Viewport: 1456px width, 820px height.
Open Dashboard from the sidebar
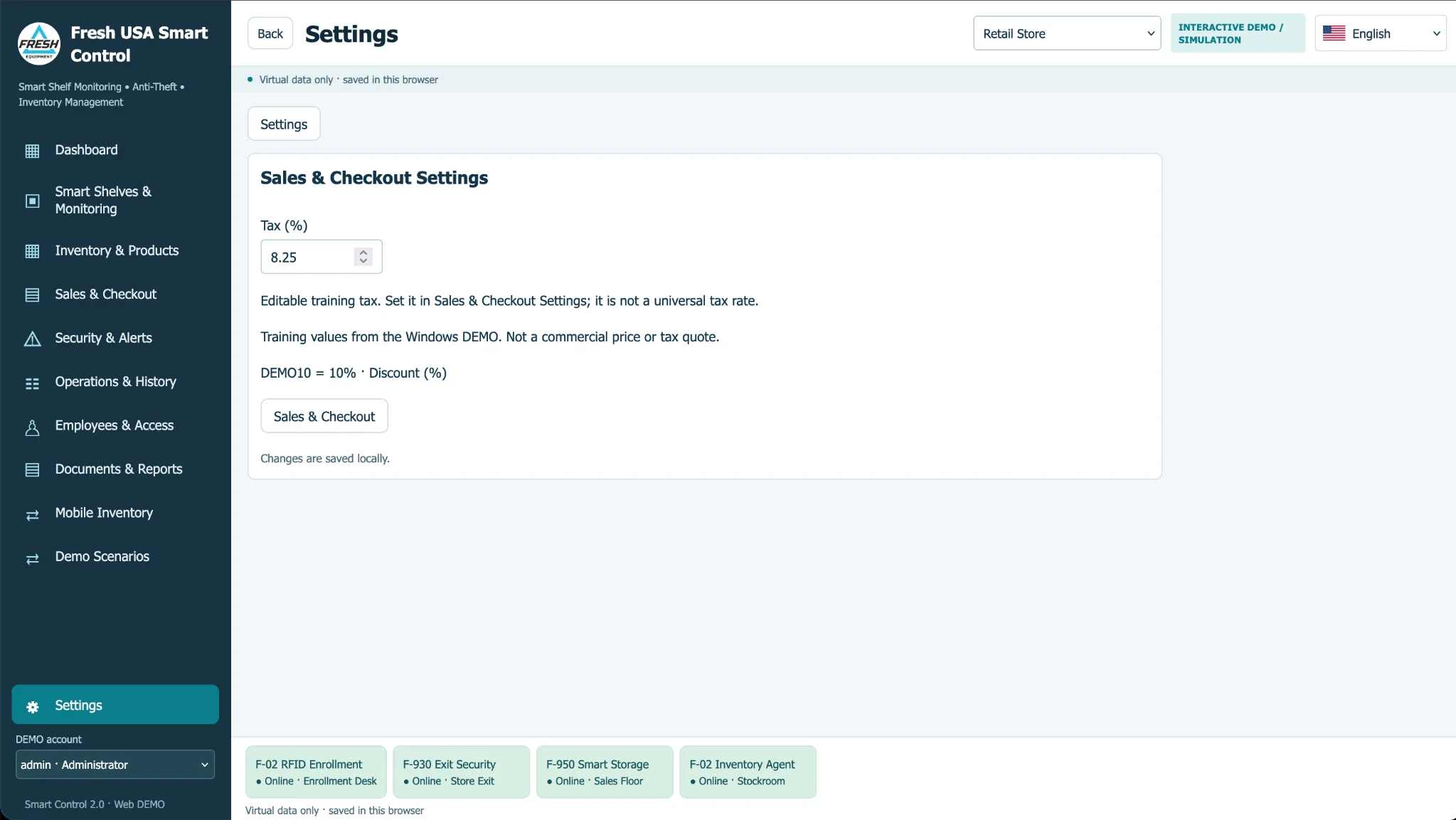coord(115,150)
